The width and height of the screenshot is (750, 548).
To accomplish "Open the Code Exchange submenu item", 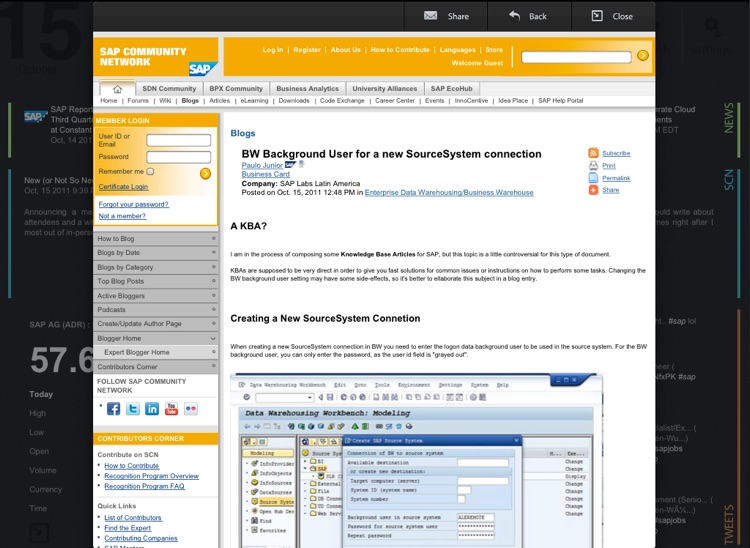I will pyautogui.click(x=342, y=101).
